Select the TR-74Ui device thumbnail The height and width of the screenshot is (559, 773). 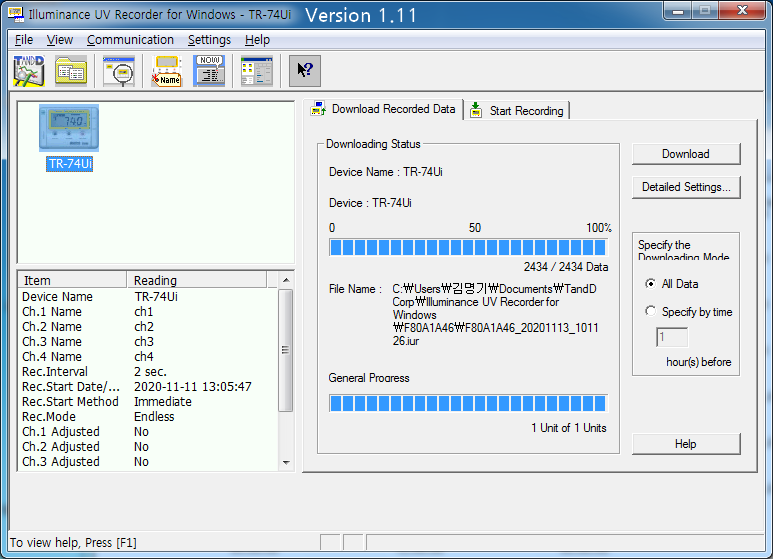[69, 128]
